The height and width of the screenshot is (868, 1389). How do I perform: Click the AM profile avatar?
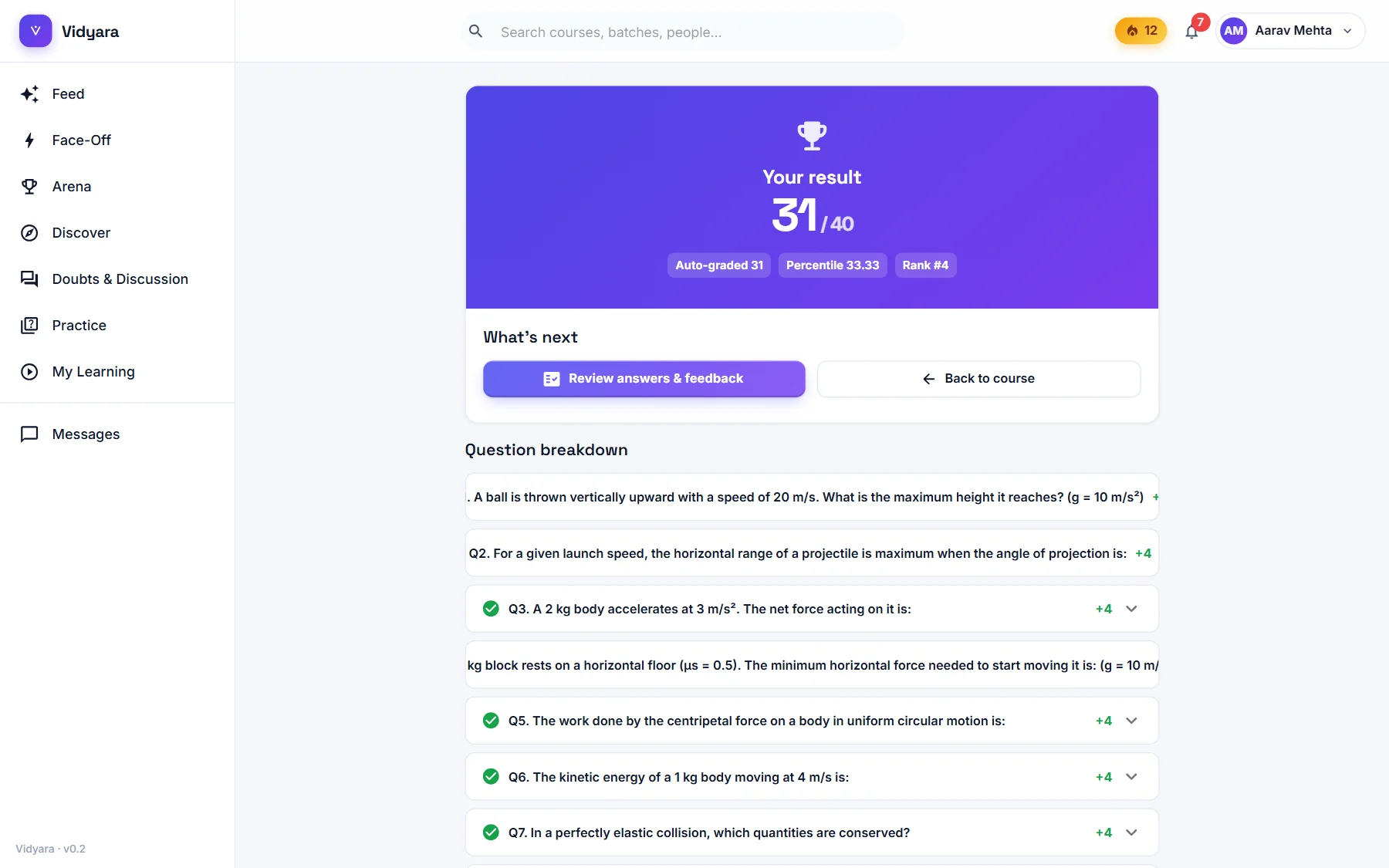point(1234,31)
